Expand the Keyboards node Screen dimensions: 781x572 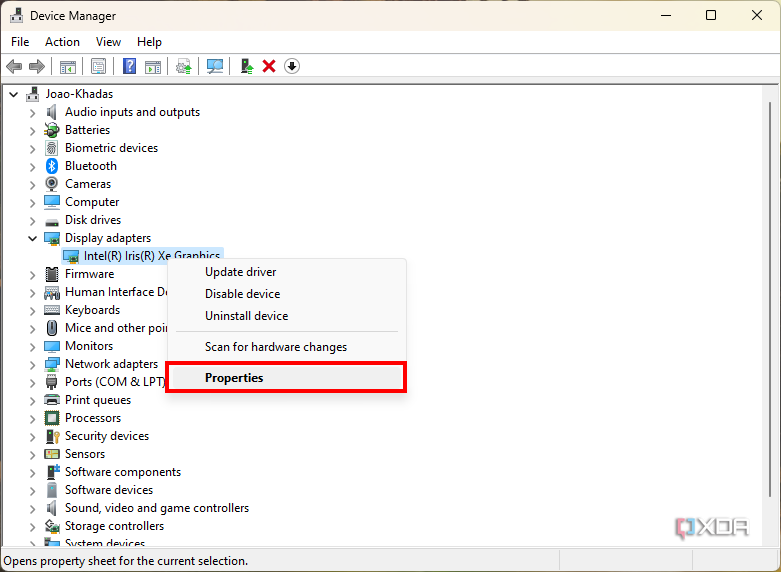coord(33,310)
